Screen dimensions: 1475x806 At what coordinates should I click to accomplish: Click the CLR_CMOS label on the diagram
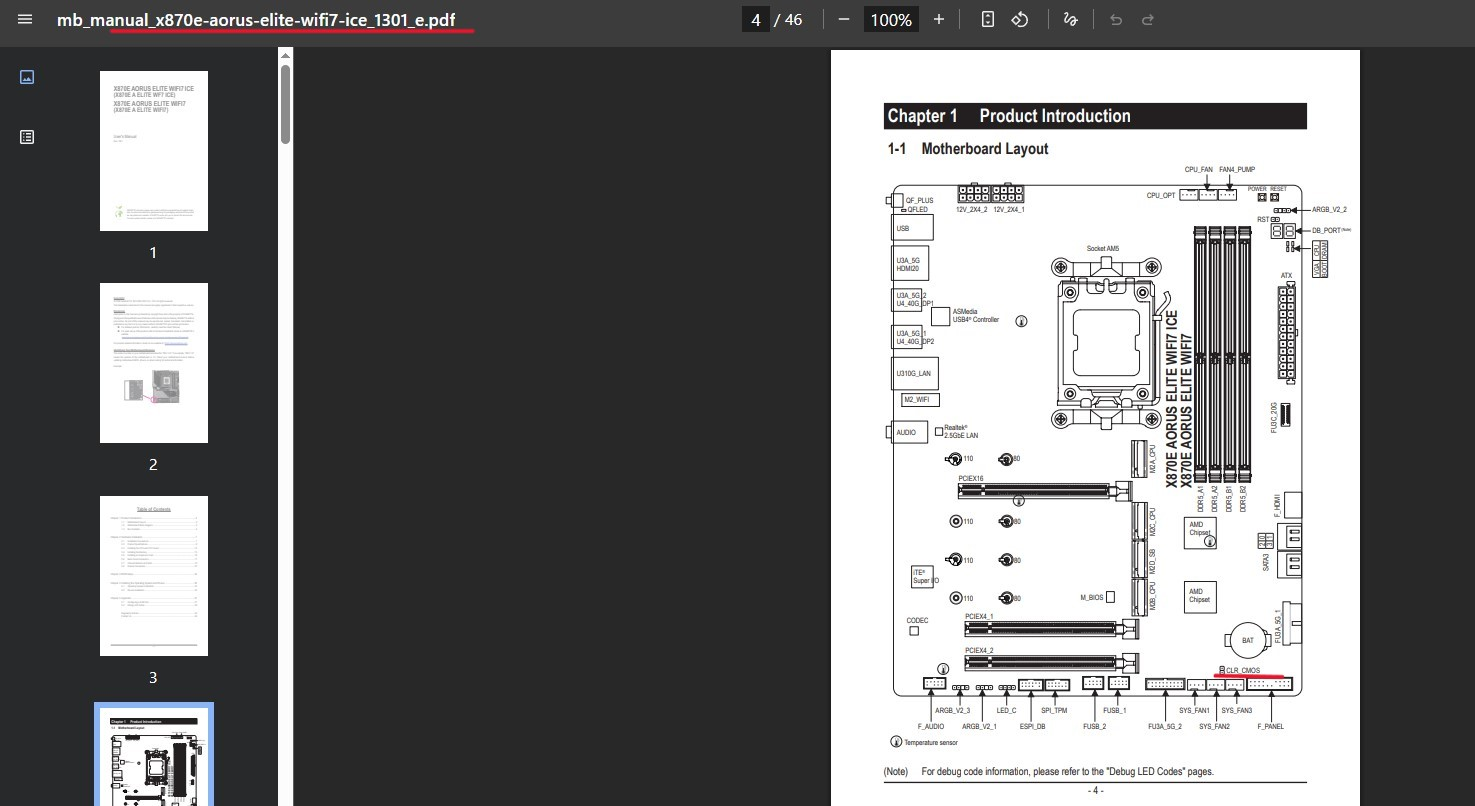[x=1243, y=670]
